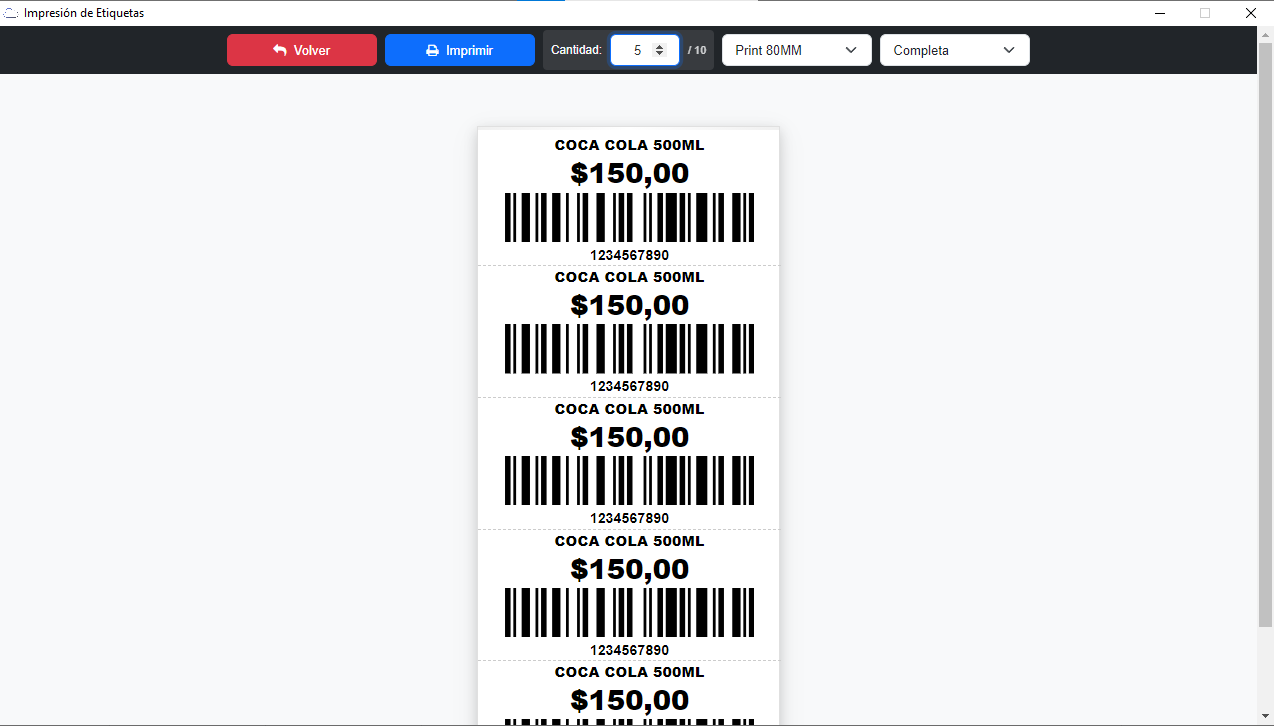
Task: Click the '/10' maximum quantity label
Action: tap(697, 49)
